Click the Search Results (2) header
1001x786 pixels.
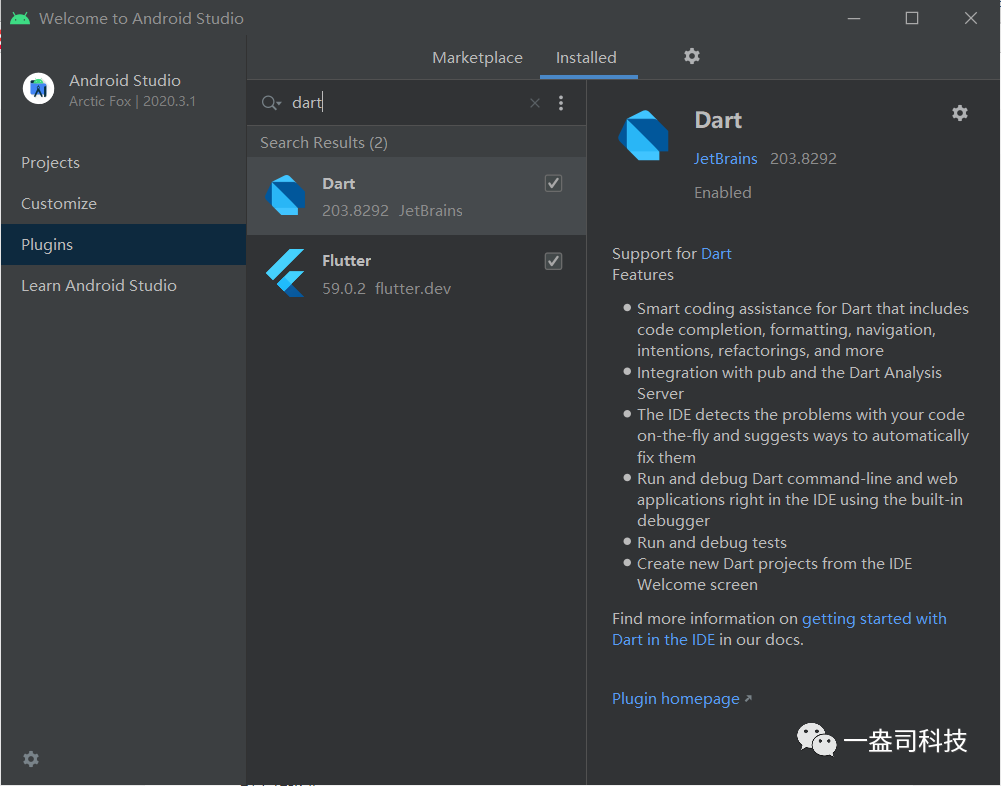[x=324, y=142]
